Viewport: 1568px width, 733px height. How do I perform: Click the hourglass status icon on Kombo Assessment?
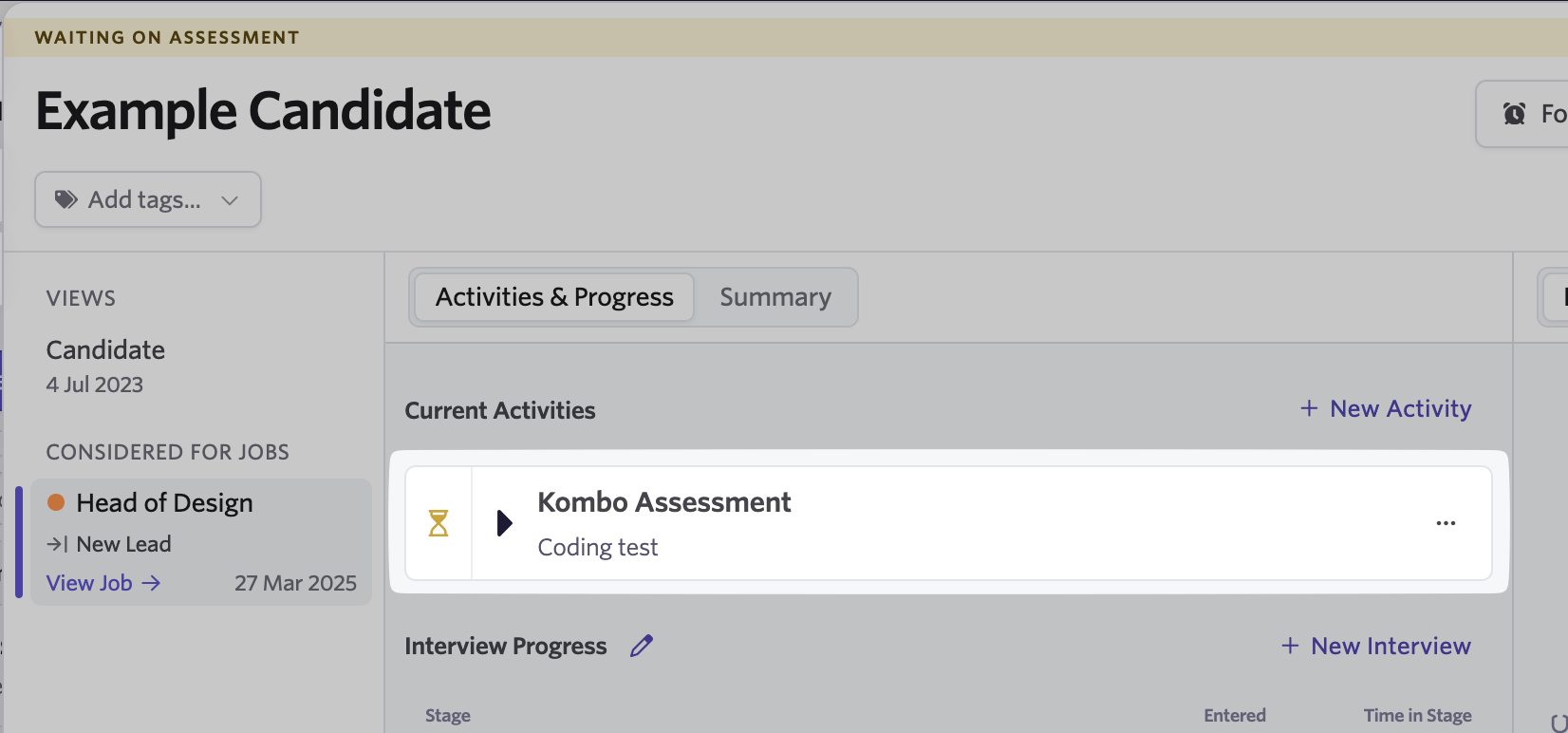439,523
